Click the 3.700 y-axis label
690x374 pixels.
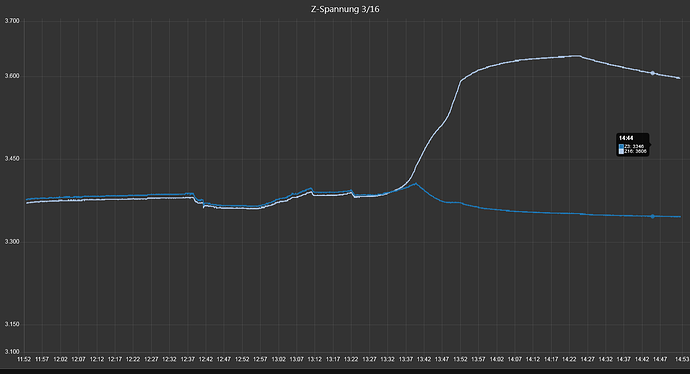coord(12,21)
